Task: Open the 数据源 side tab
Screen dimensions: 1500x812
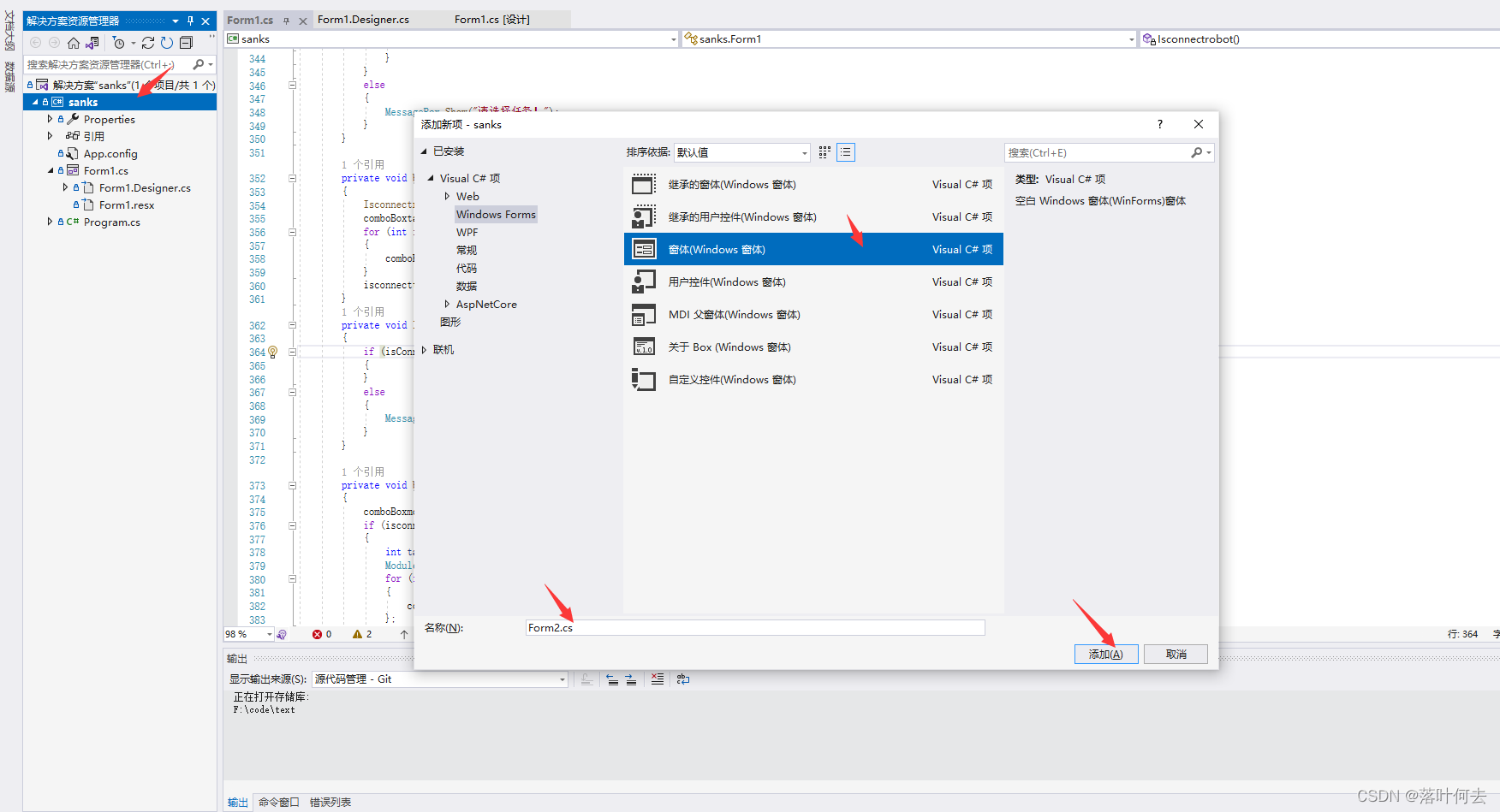Action: 10,76
